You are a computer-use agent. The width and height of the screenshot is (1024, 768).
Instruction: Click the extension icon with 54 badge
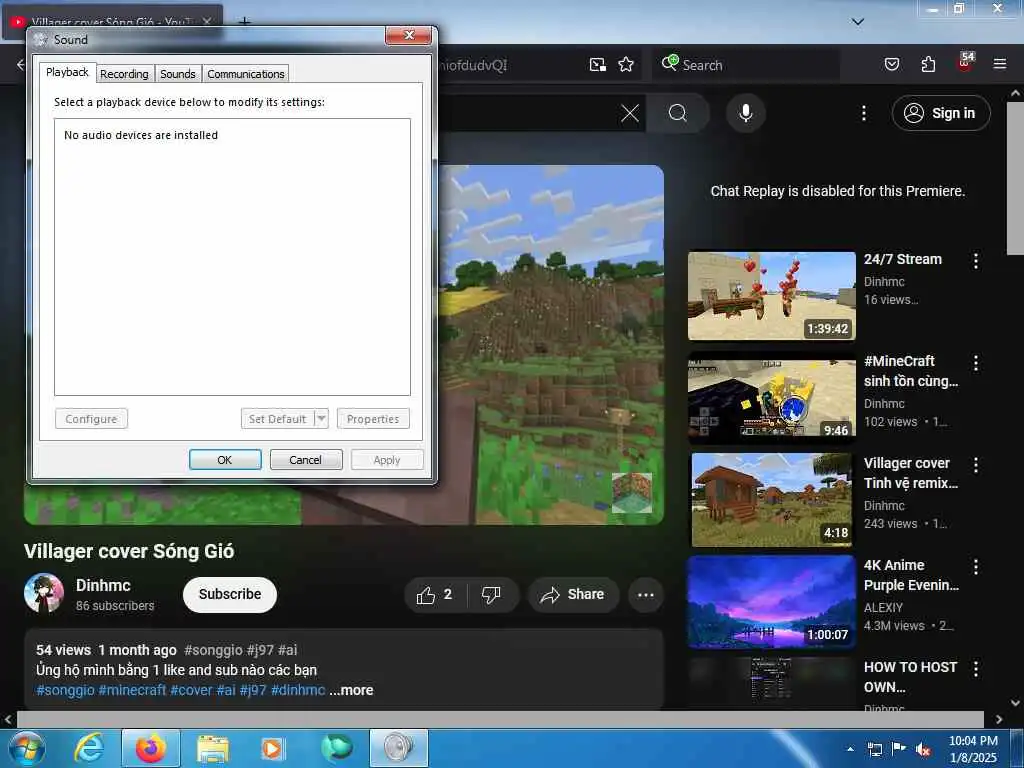[965, 62]
